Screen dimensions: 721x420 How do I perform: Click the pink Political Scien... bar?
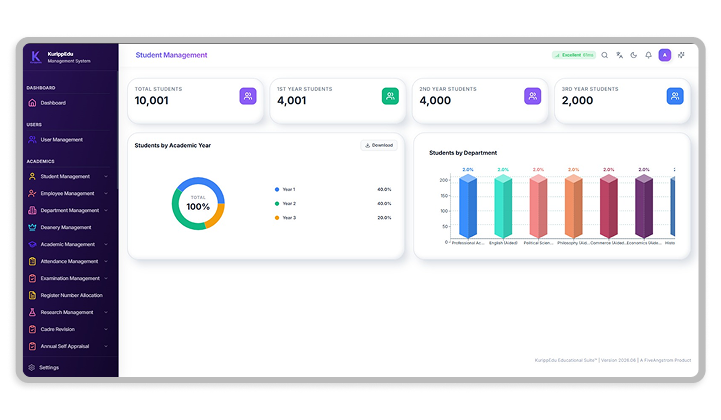(538, 207)
